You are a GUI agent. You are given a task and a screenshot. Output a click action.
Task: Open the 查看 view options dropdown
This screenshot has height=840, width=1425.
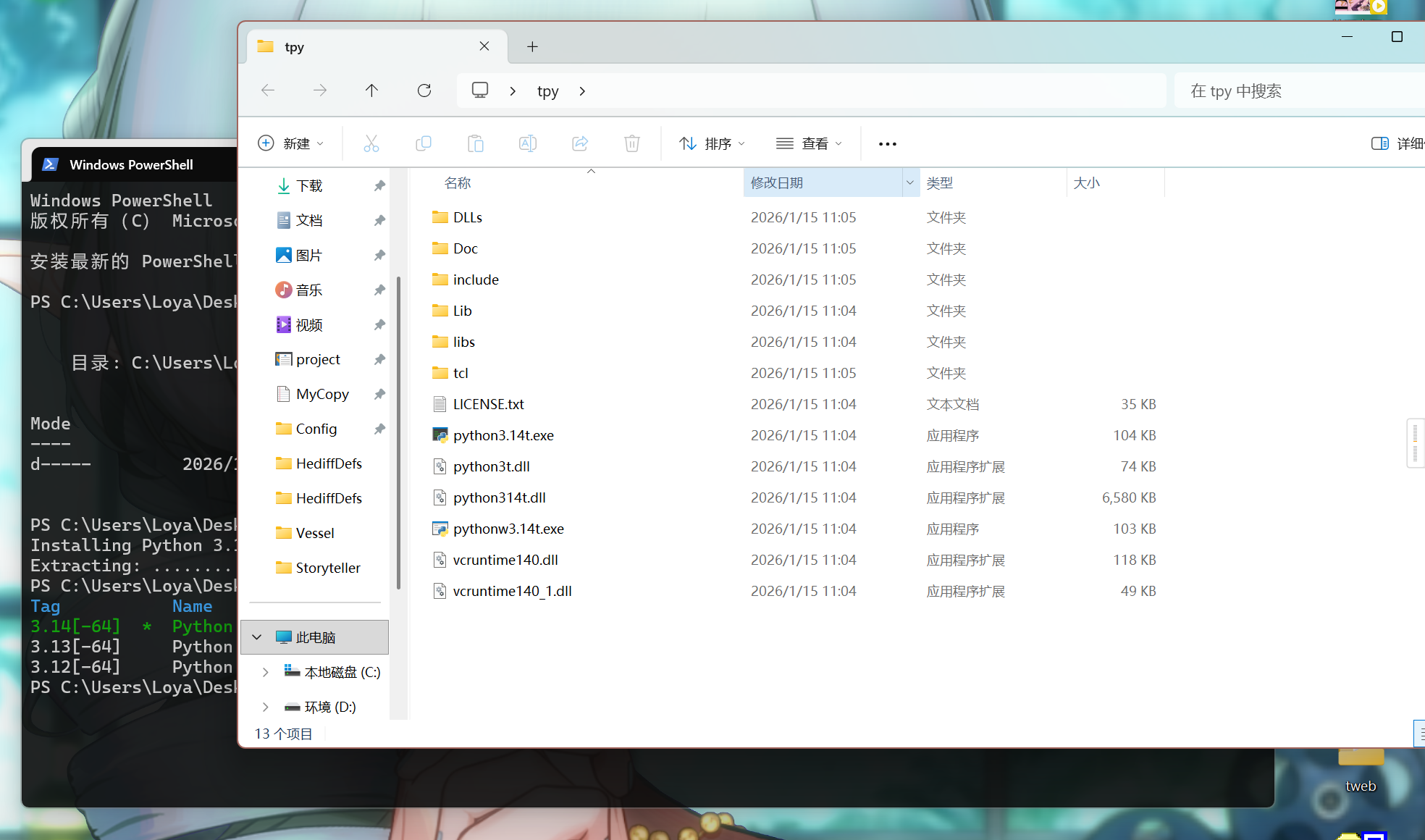tap(809, 143)
